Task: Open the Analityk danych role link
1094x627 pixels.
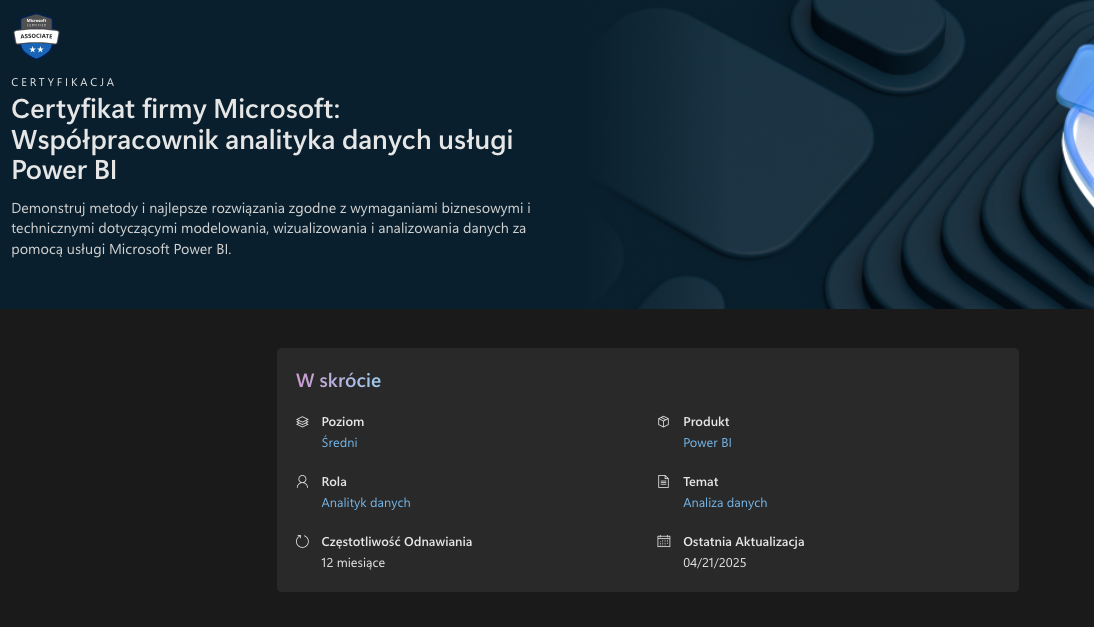Action: [366, 502]
